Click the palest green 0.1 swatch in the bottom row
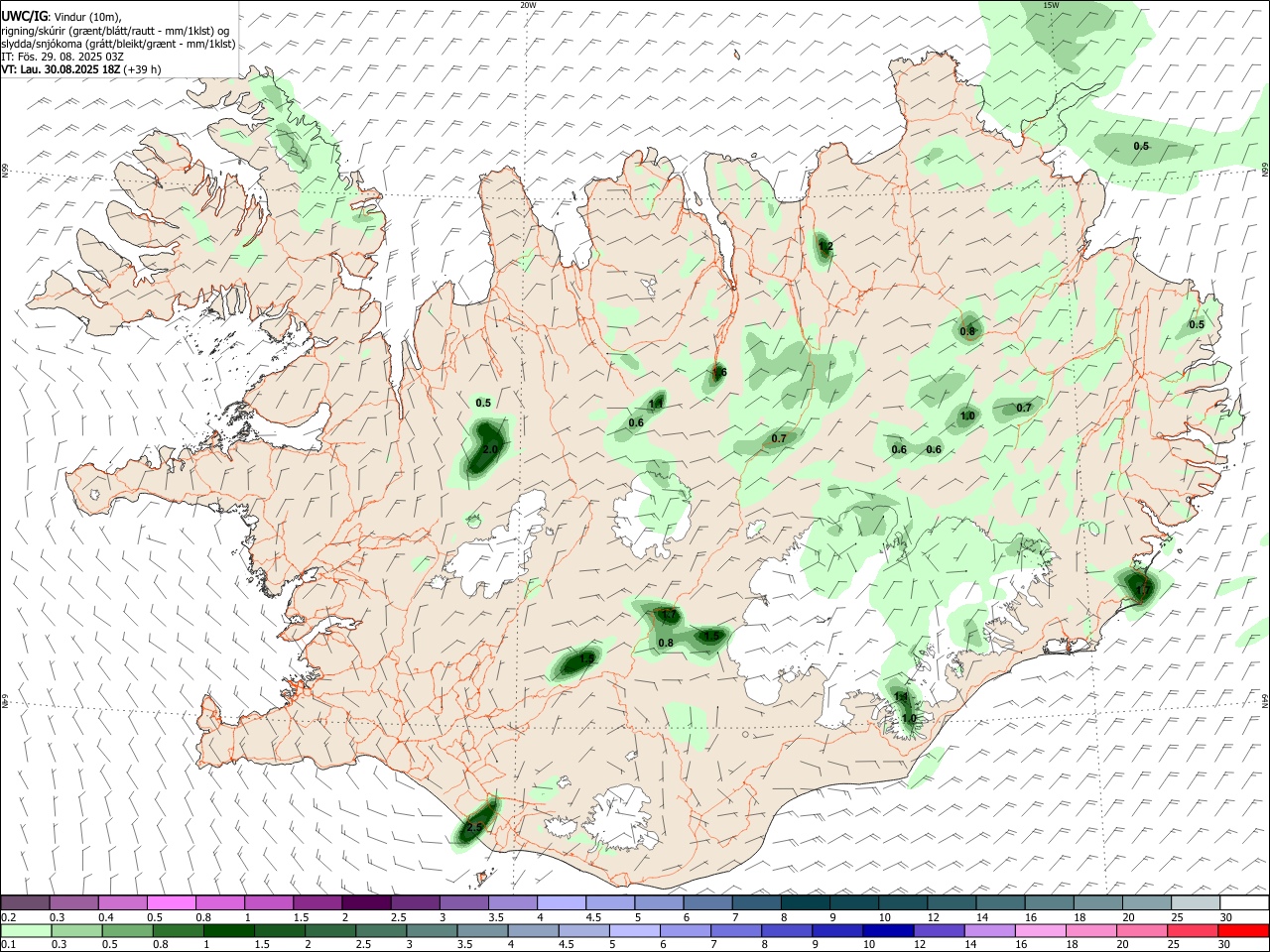 click(x=26, y=931)
